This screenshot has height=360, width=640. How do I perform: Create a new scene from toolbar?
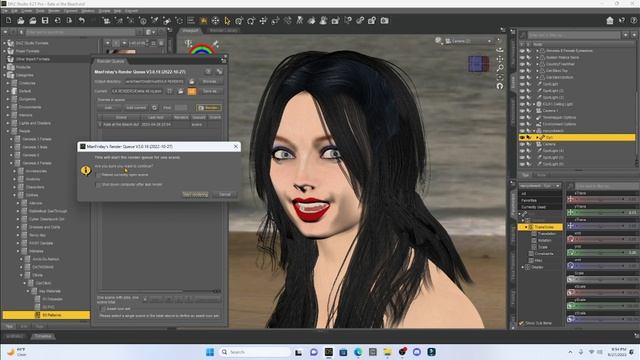(9, 20)
